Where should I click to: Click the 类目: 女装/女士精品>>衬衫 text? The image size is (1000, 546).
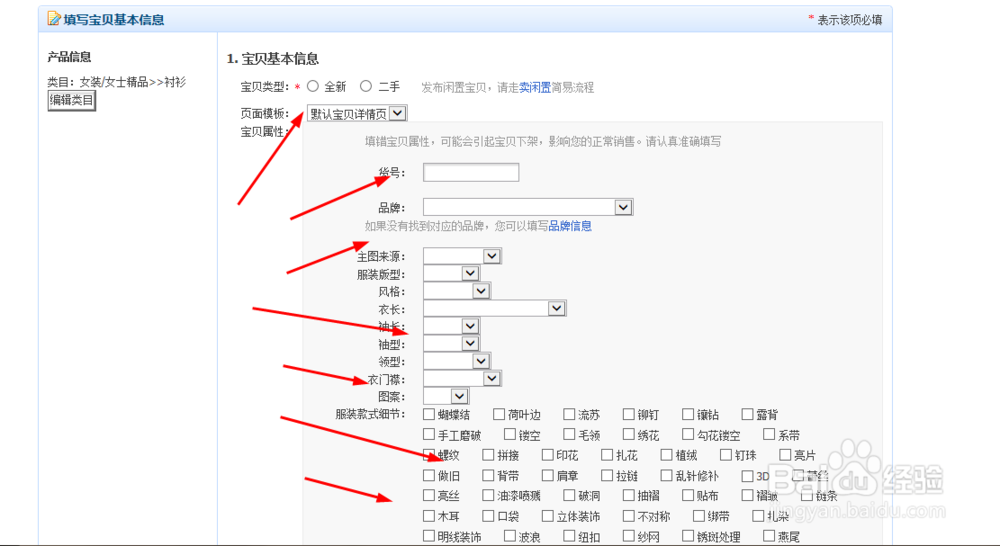point(117,82)
